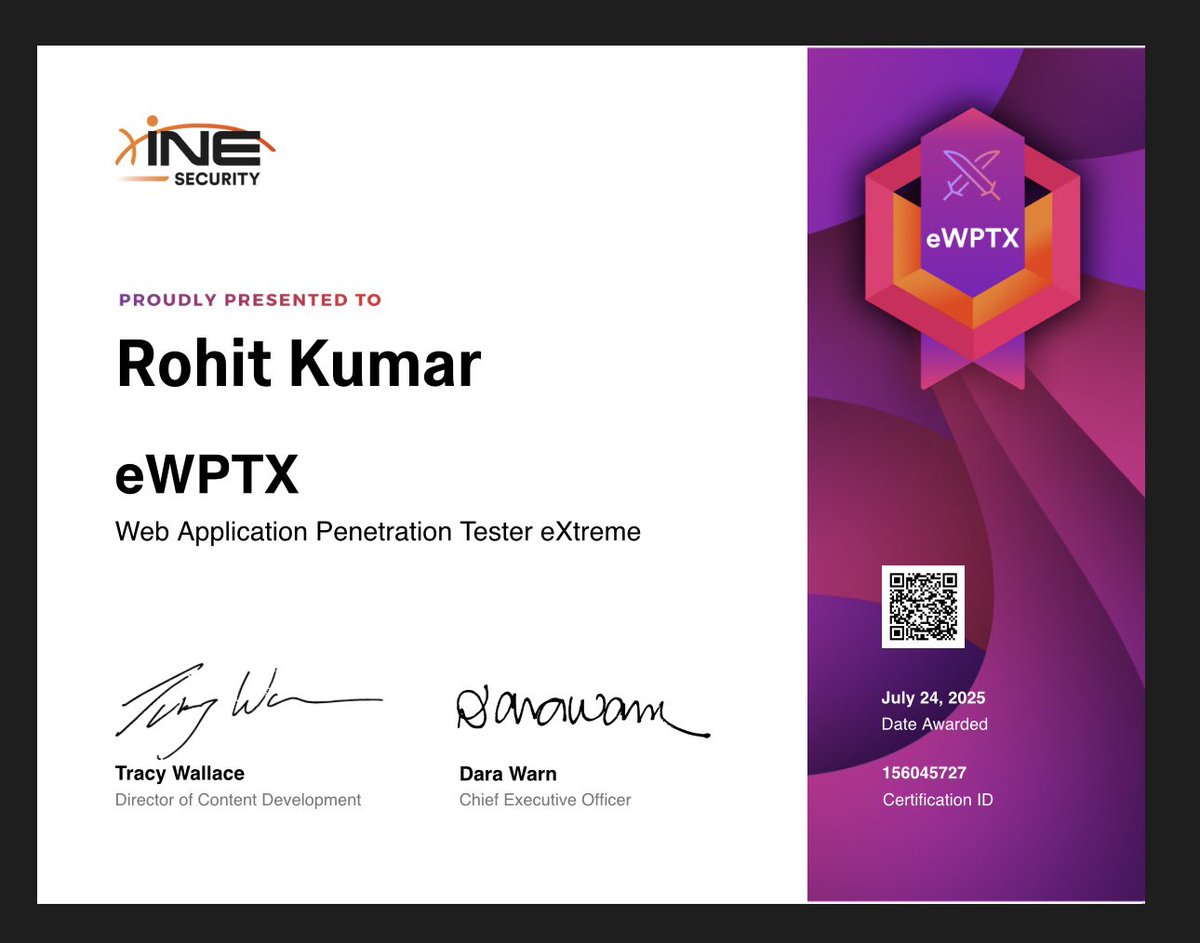Click Web Application Penetration Tester eXtreme text
Screen dimensions: 1200x943
(x=378, y=531)
